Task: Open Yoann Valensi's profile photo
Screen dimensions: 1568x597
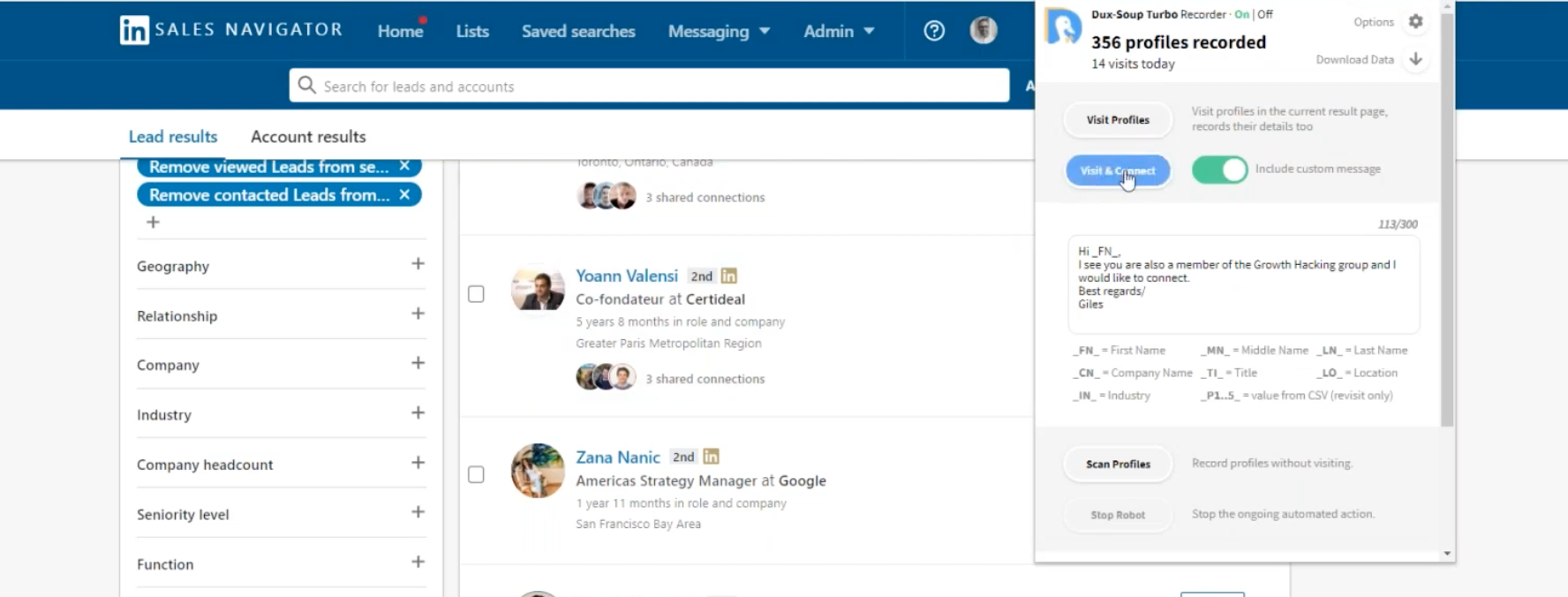Action: point(538,289)
